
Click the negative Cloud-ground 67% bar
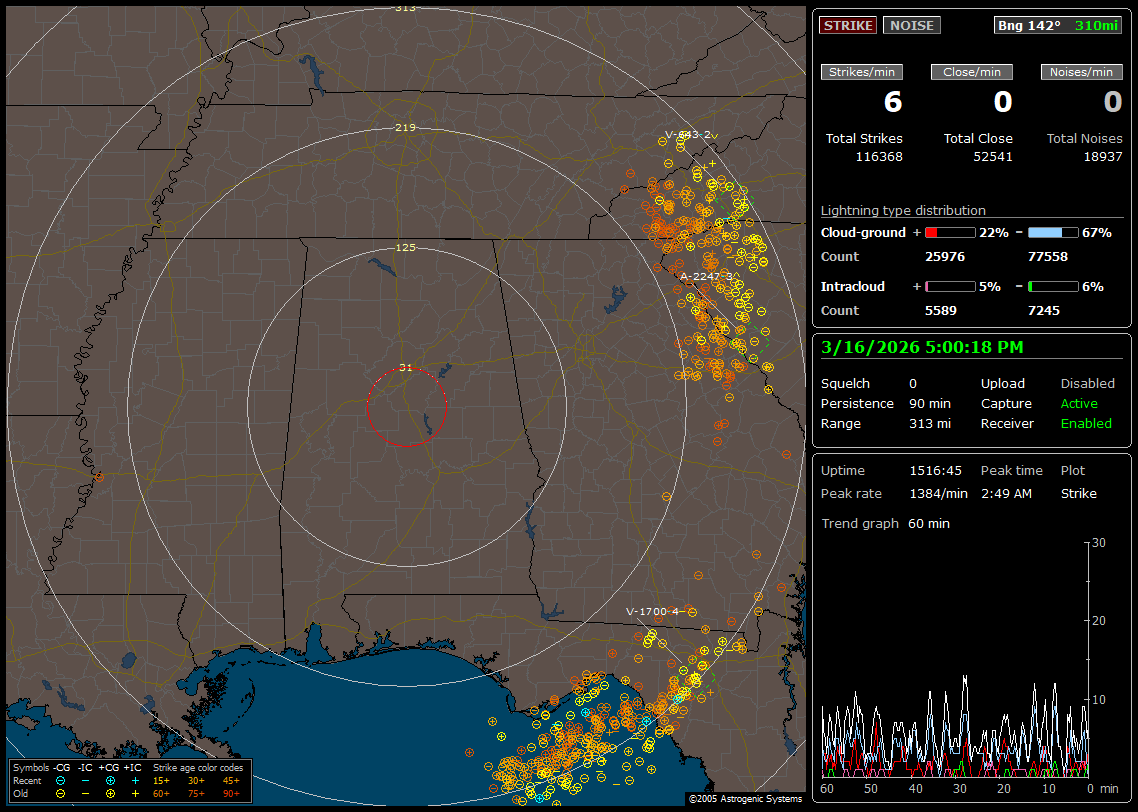tap(1052, 232)
